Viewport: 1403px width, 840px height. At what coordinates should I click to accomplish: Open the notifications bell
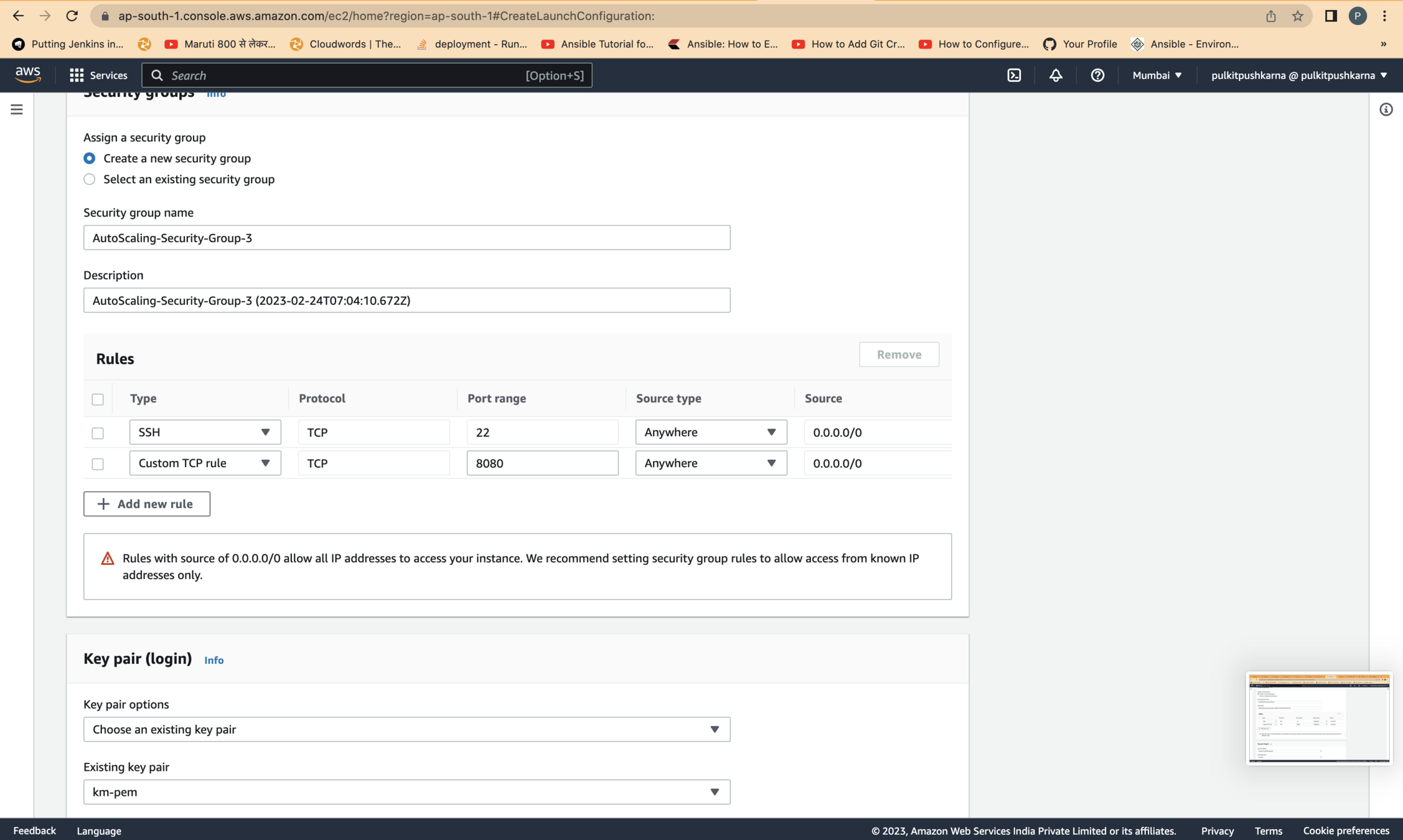coord(1056,75)
